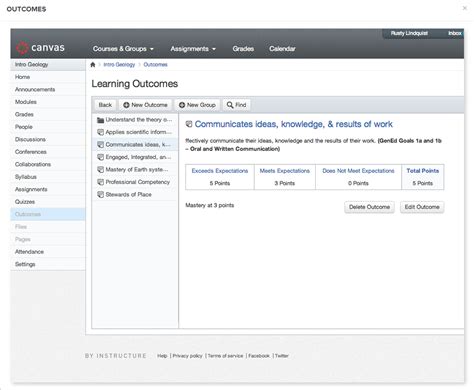Viewport: 474px width, 390px height.
Task: Click the outcome icon beside Communicates ideas in list
Action: tap(100, 145)
